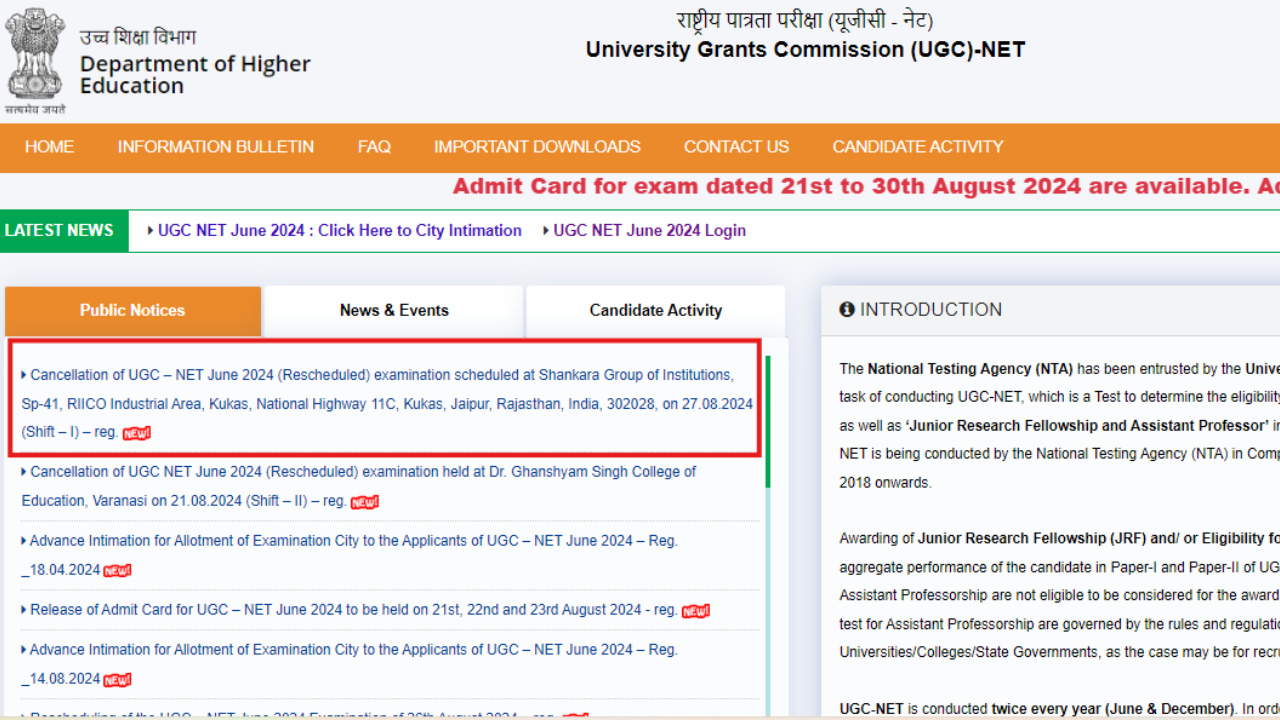
Task: Switch to the Public Notices tab
Action: 133,311
